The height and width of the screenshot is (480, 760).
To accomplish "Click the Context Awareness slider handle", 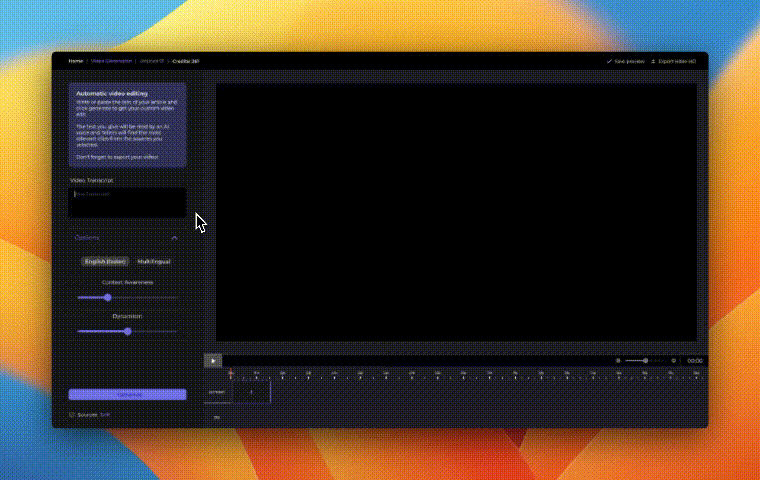I will pos(108,297).
